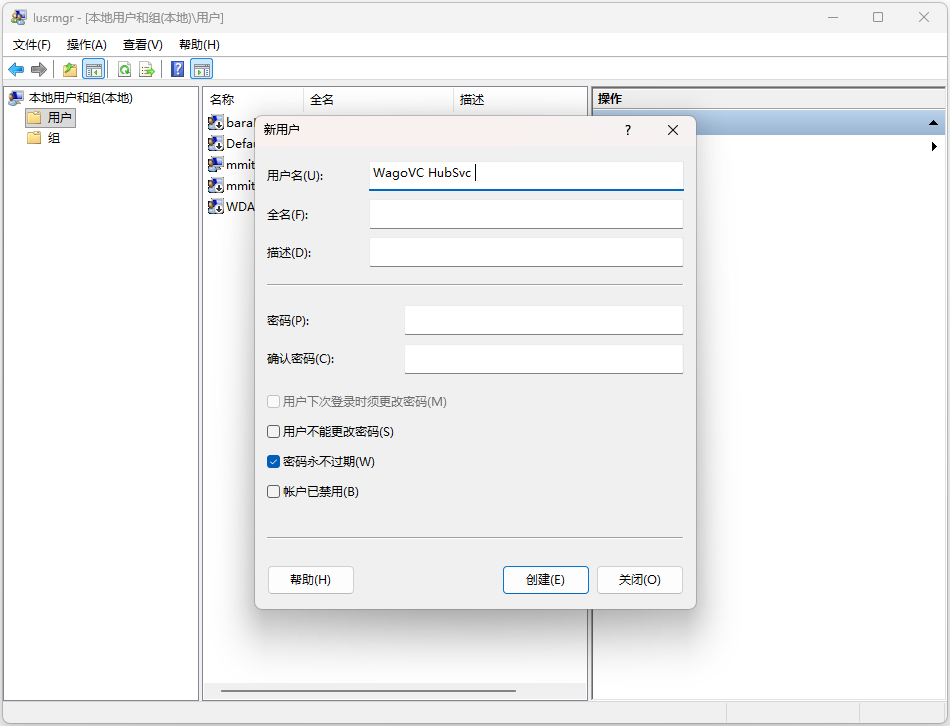Click the Export List toolbar icon
The height and width of the screenshot is (726, 950).
pos(147,69)
